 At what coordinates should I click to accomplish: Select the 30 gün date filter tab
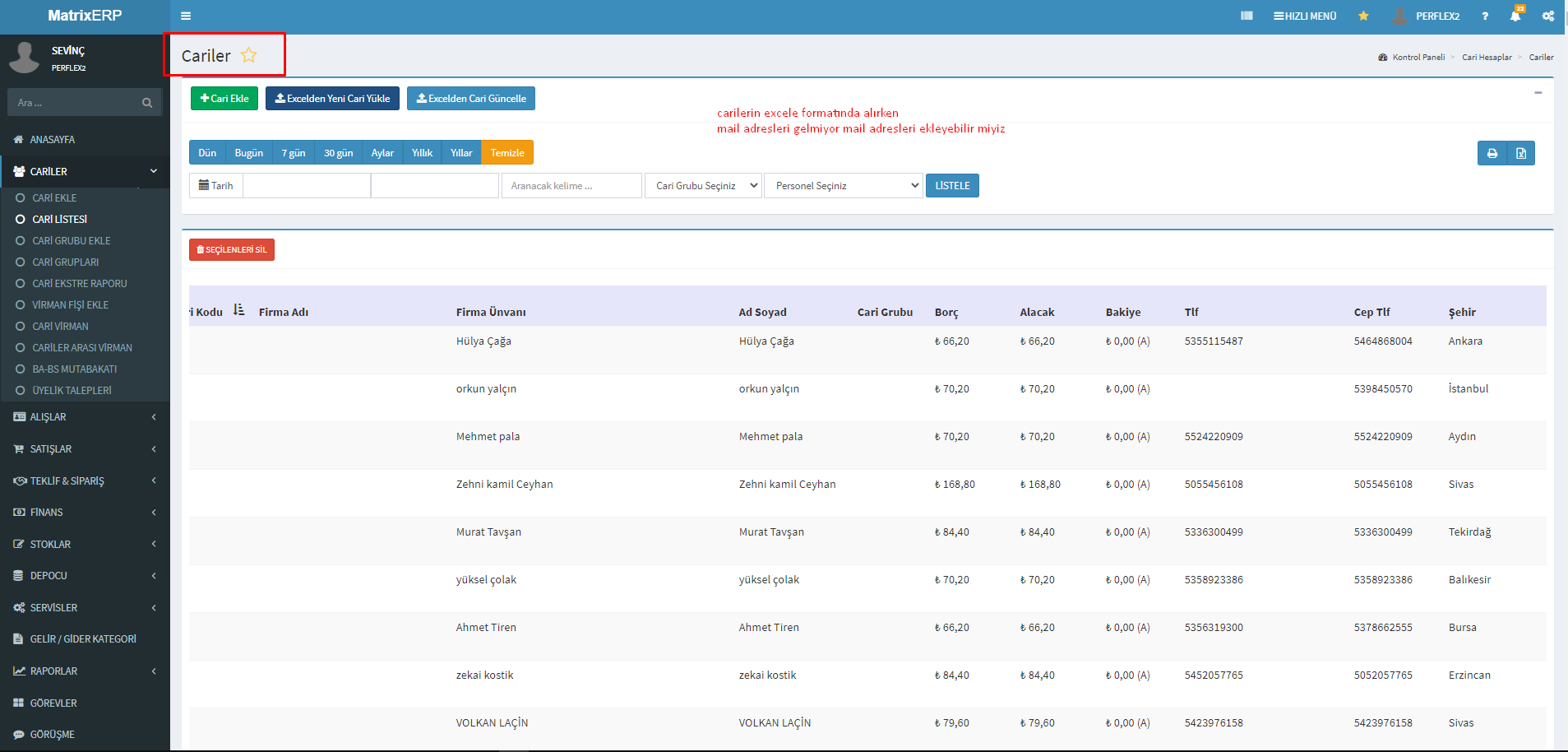(x=338, y=153)
